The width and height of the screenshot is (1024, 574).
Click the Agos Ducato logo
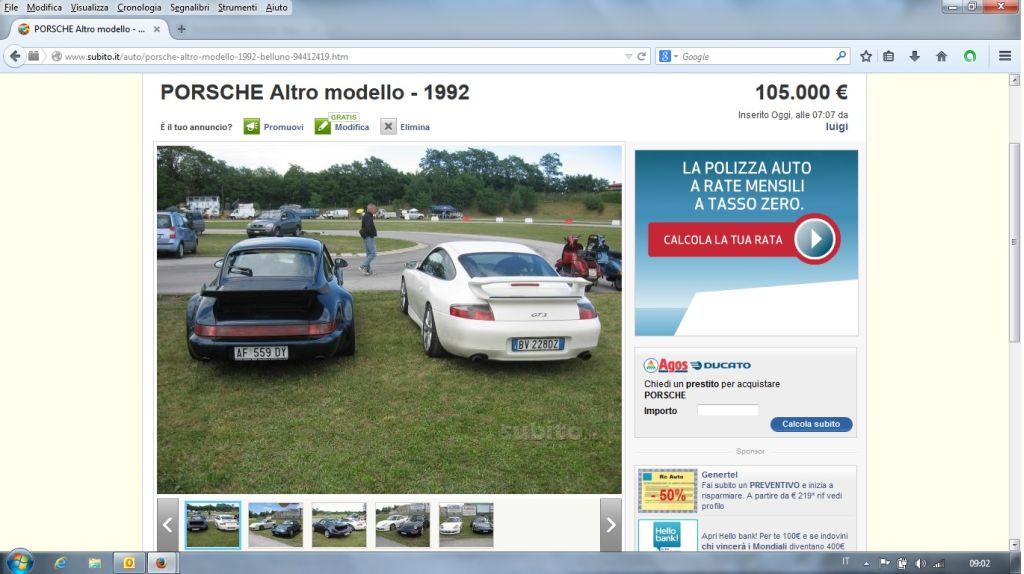point(697,365)
